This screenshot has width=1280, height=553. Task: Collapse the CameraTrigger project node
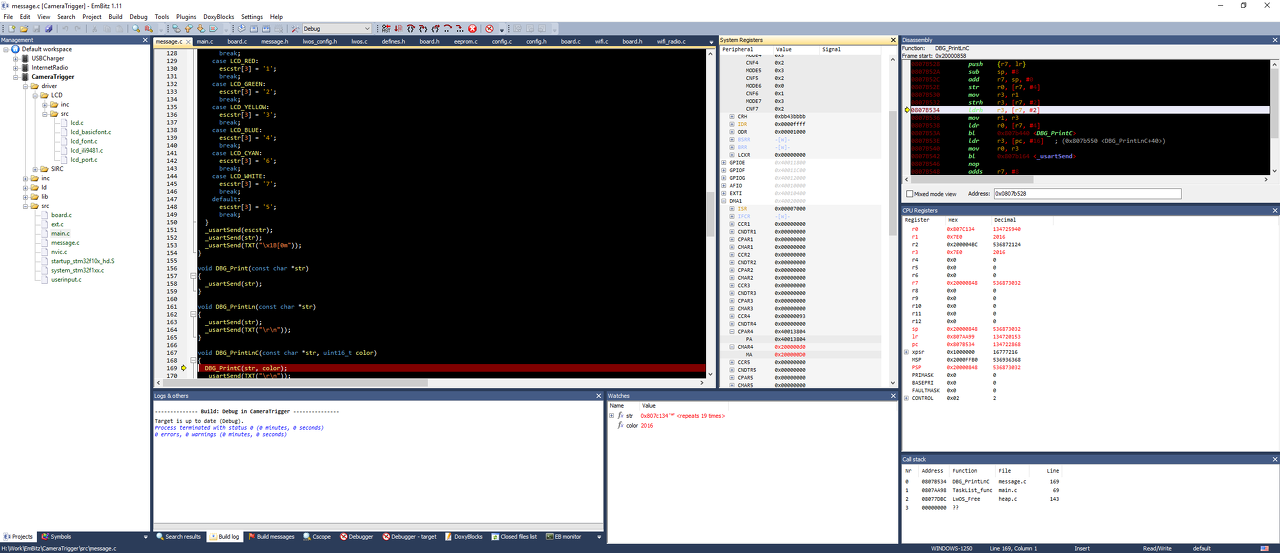click(15, 77)
